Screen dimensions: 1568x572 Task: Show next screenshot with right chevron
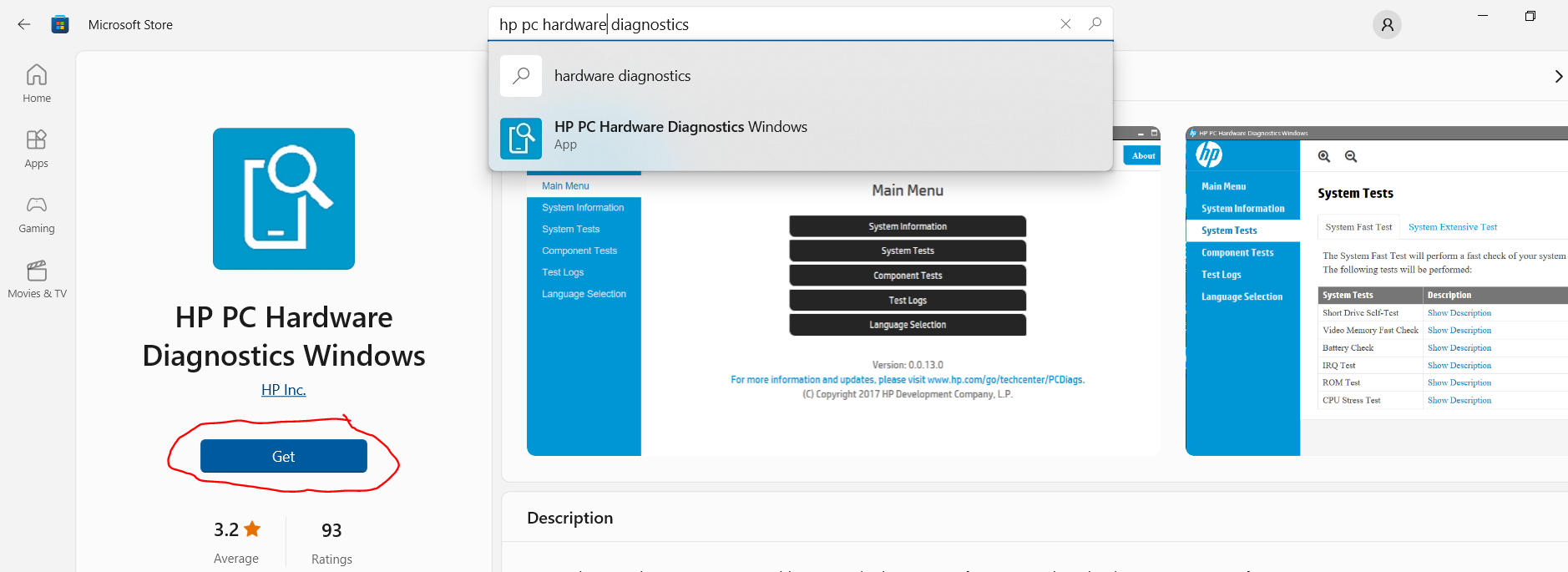[1558, 76]
